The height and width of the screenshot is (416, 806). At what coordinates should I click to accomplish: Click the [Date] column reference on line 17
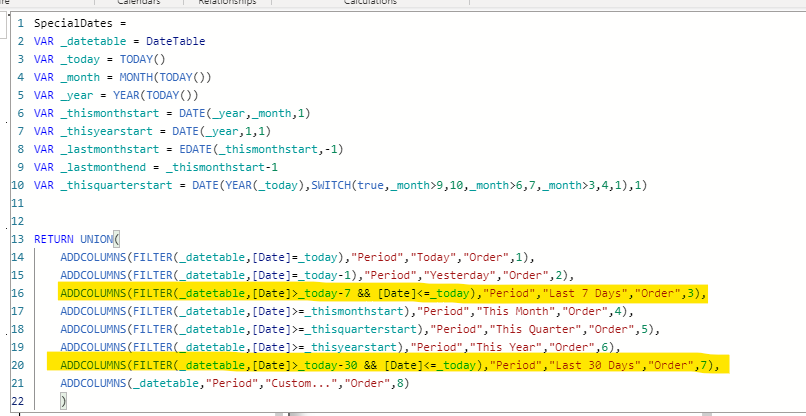[x=271, y=311]
